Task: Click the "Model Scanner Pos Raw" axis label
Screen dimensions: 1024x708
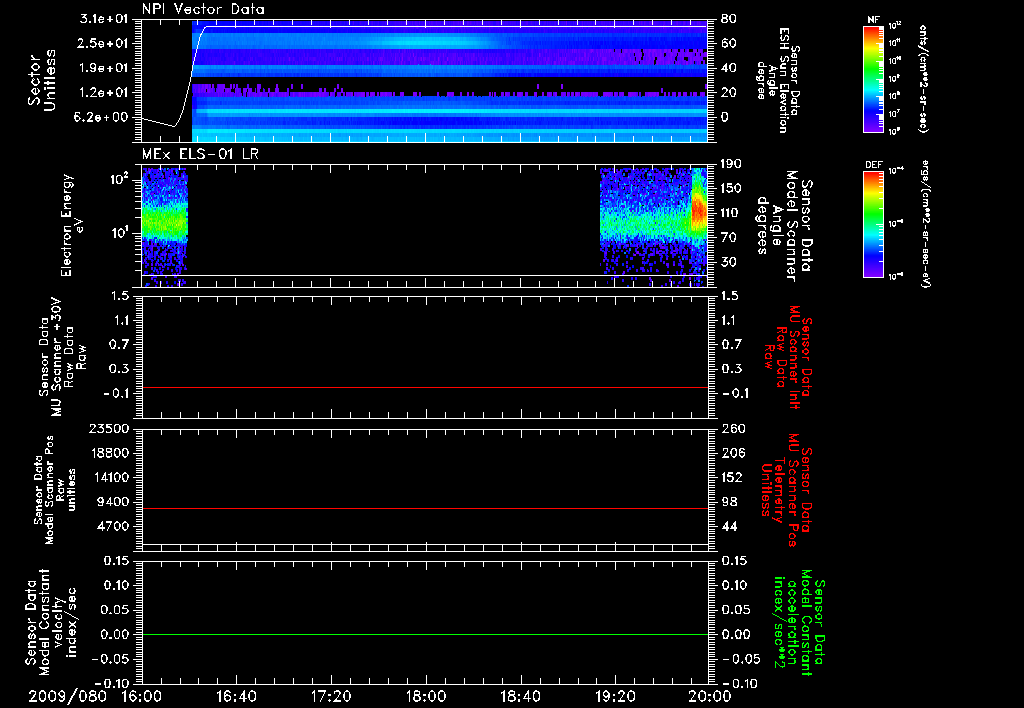Action: point(55,490)
